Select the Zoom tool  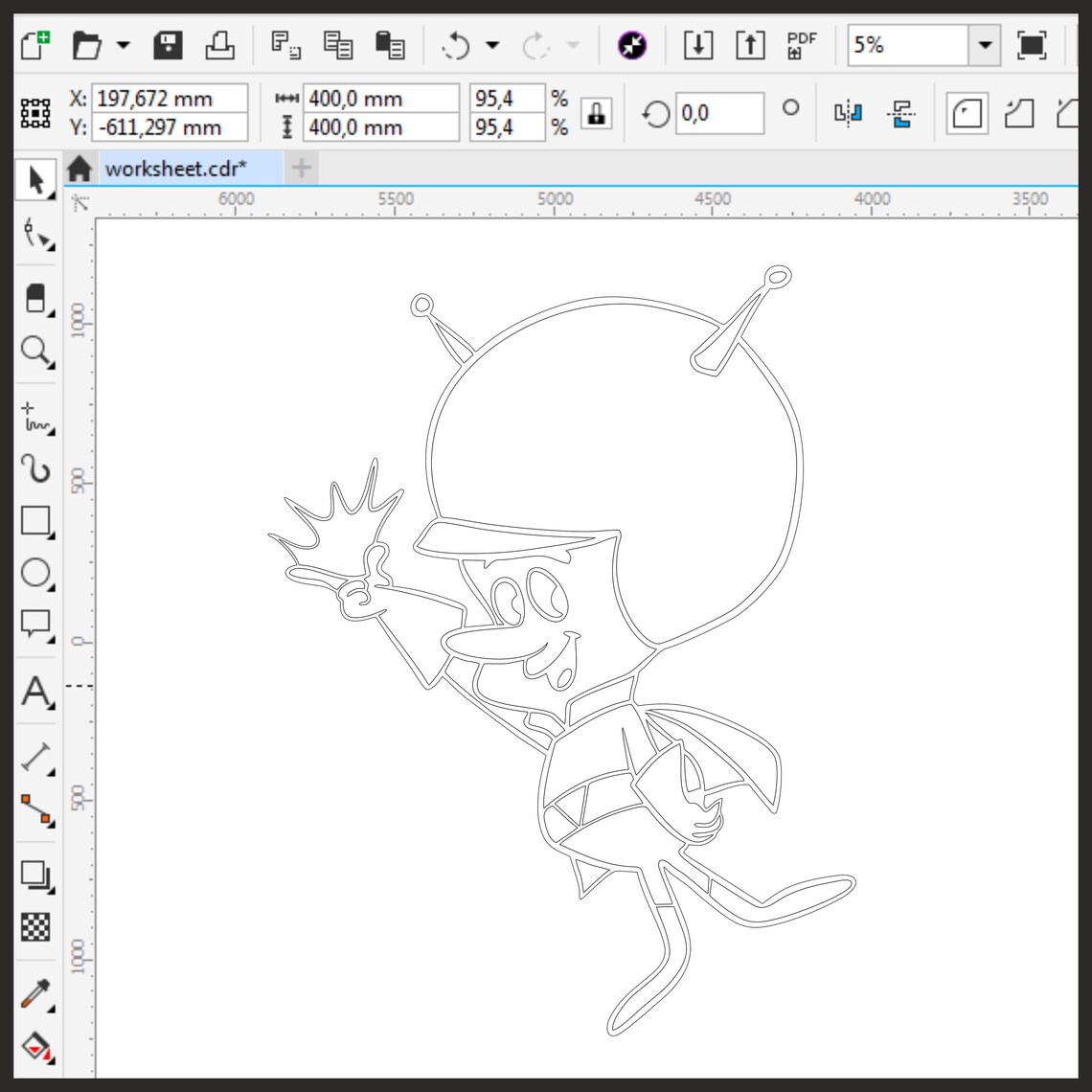click(36, 354)
